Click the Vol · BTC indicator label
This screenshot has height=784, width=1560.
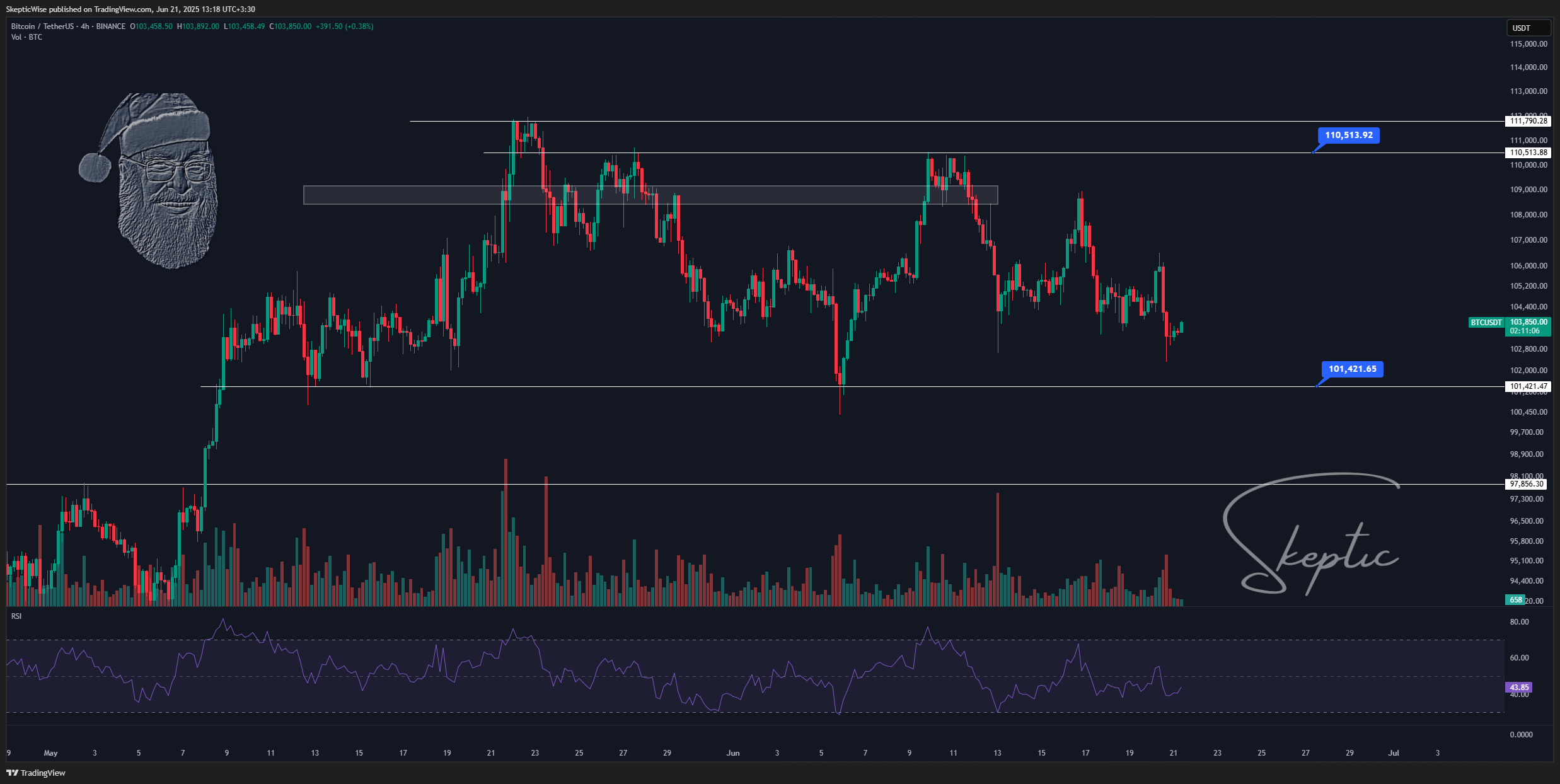pyautogui.click(x=26, y=37)
